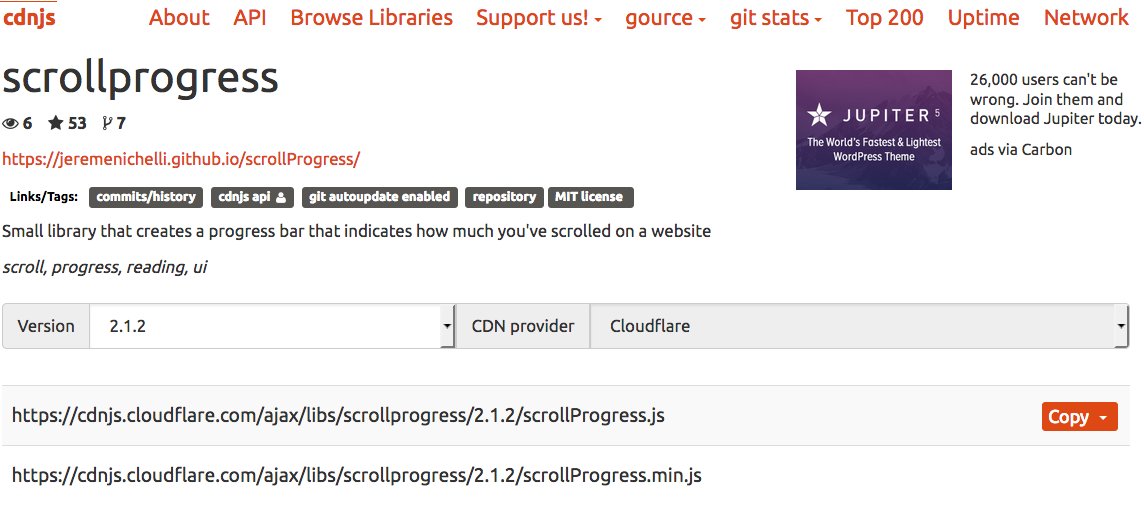Expand the git stats menu
Viewport: 1144px width, 528px height.
click(776, 18)
